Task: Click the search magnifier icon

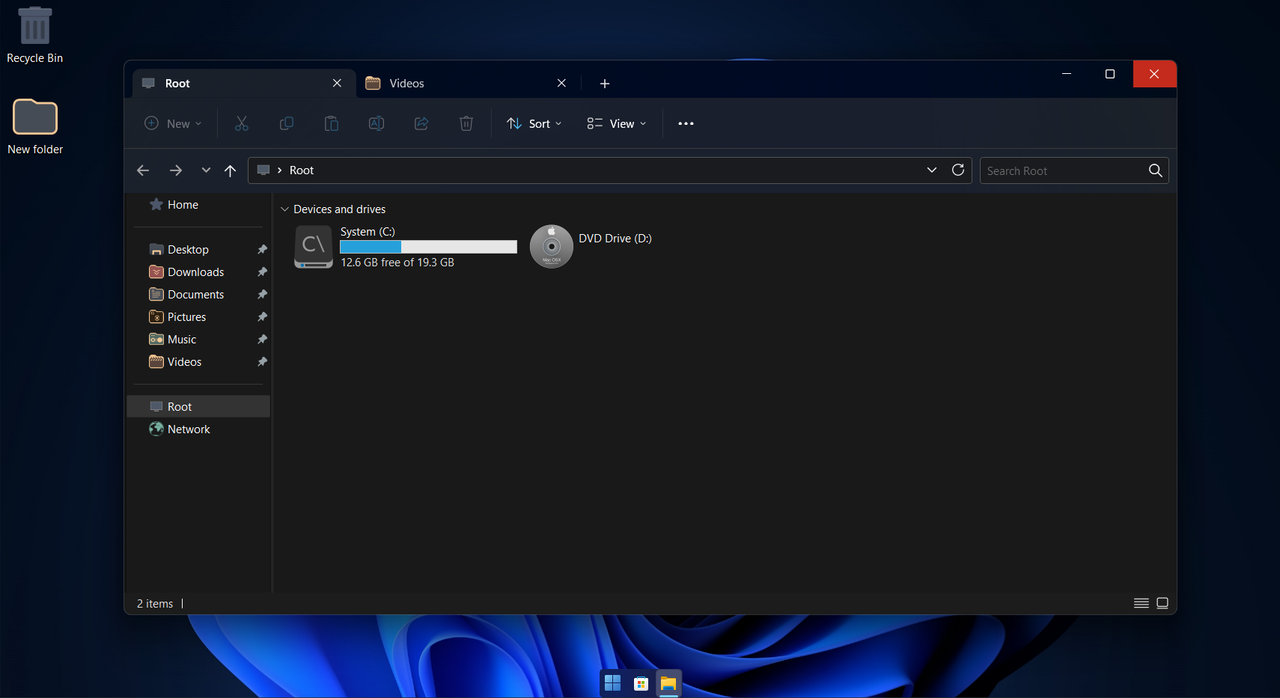Action: click(x=1155, y=170)
